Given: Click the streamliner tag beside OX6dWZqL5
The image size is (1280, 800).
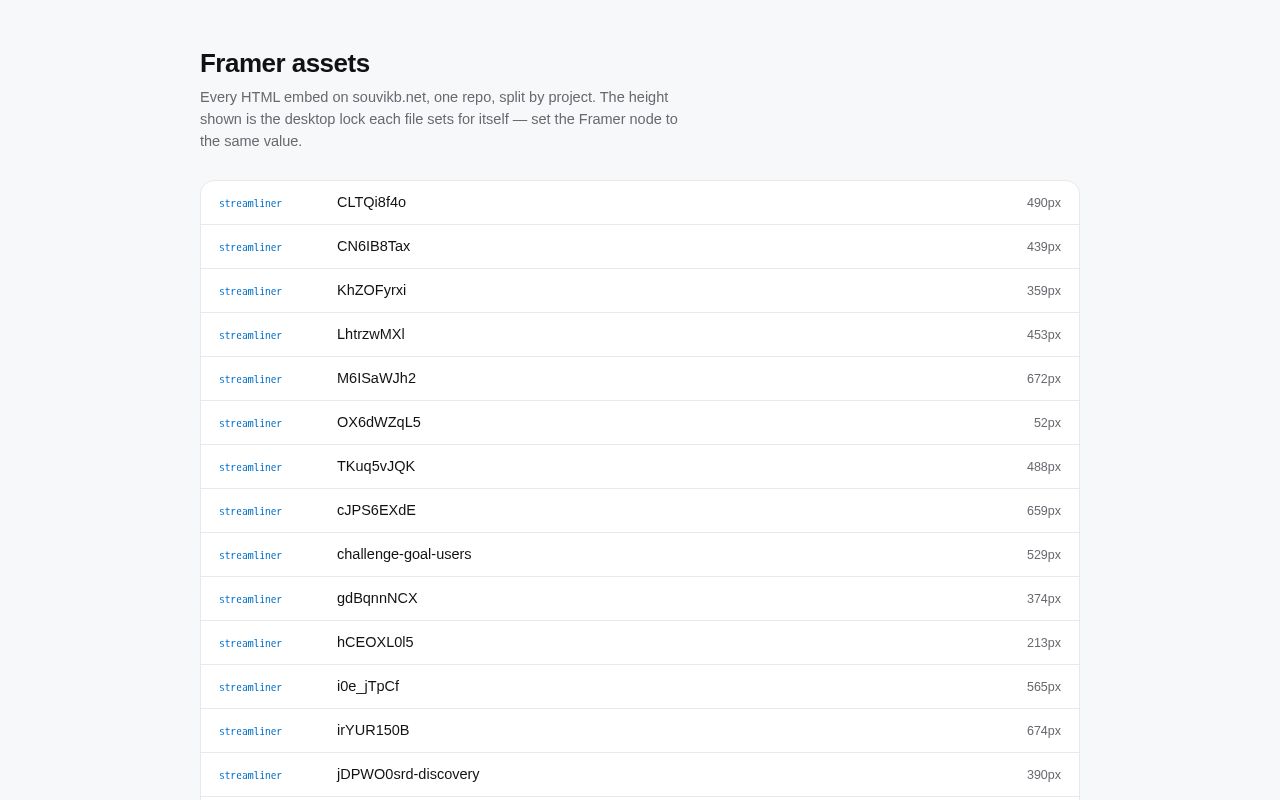Looking at the screenshot, I should click(x=250, y=423).
